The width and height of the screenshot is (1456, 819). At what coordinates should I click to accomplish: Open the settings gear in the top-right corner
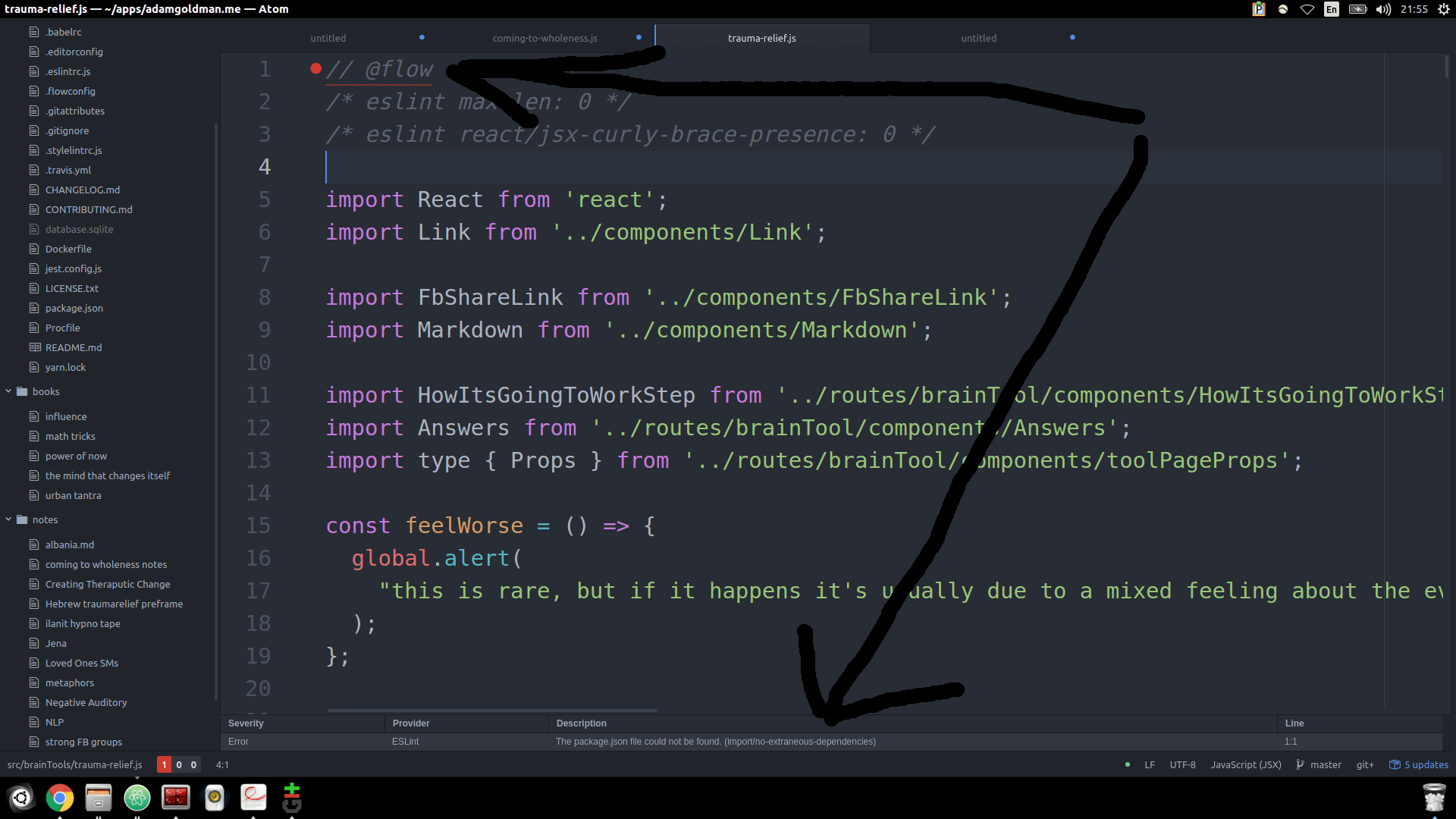(x=1444, y=9)
